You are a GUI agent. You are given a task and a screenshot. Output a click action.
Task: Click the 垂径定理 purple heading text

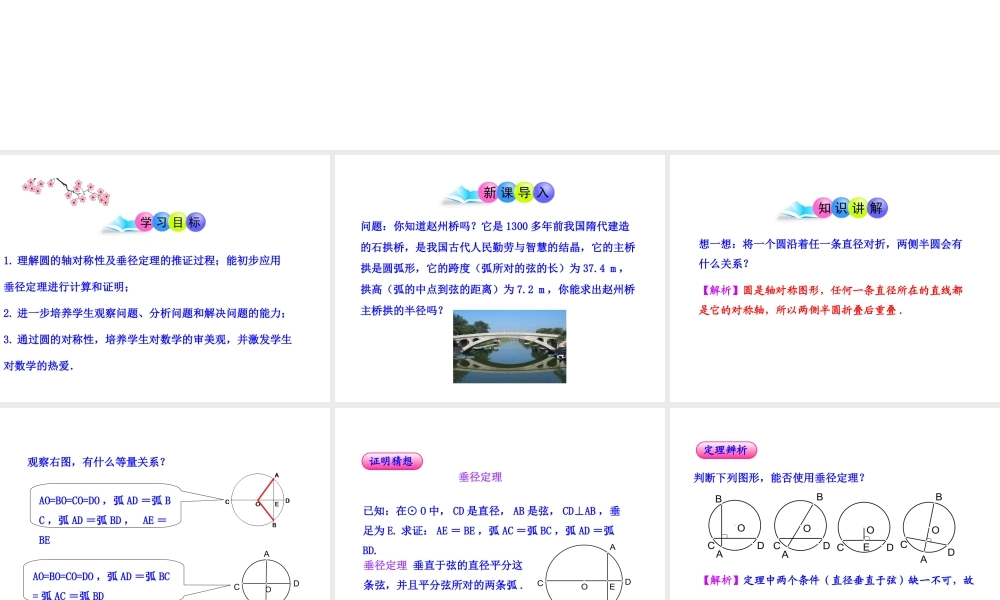(x=480, y=477)
